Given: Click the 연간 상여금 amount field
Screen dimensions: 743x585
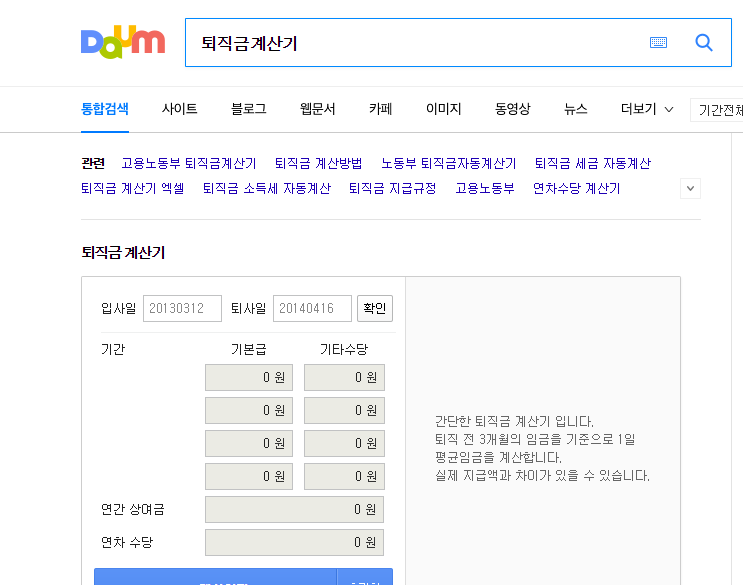Looking at the screenshot, I should pyautogui.click(x=294, y=509).
